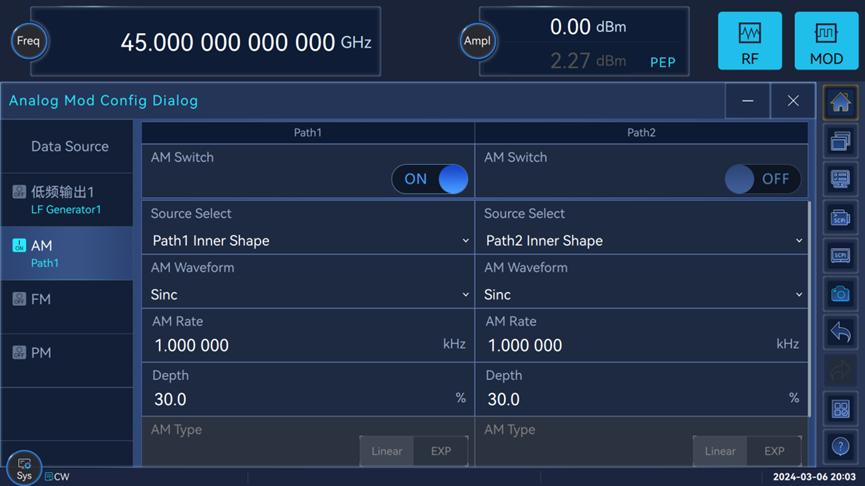Expand Path1 AM Waveform Sinc dropdown

coord(308,294)
